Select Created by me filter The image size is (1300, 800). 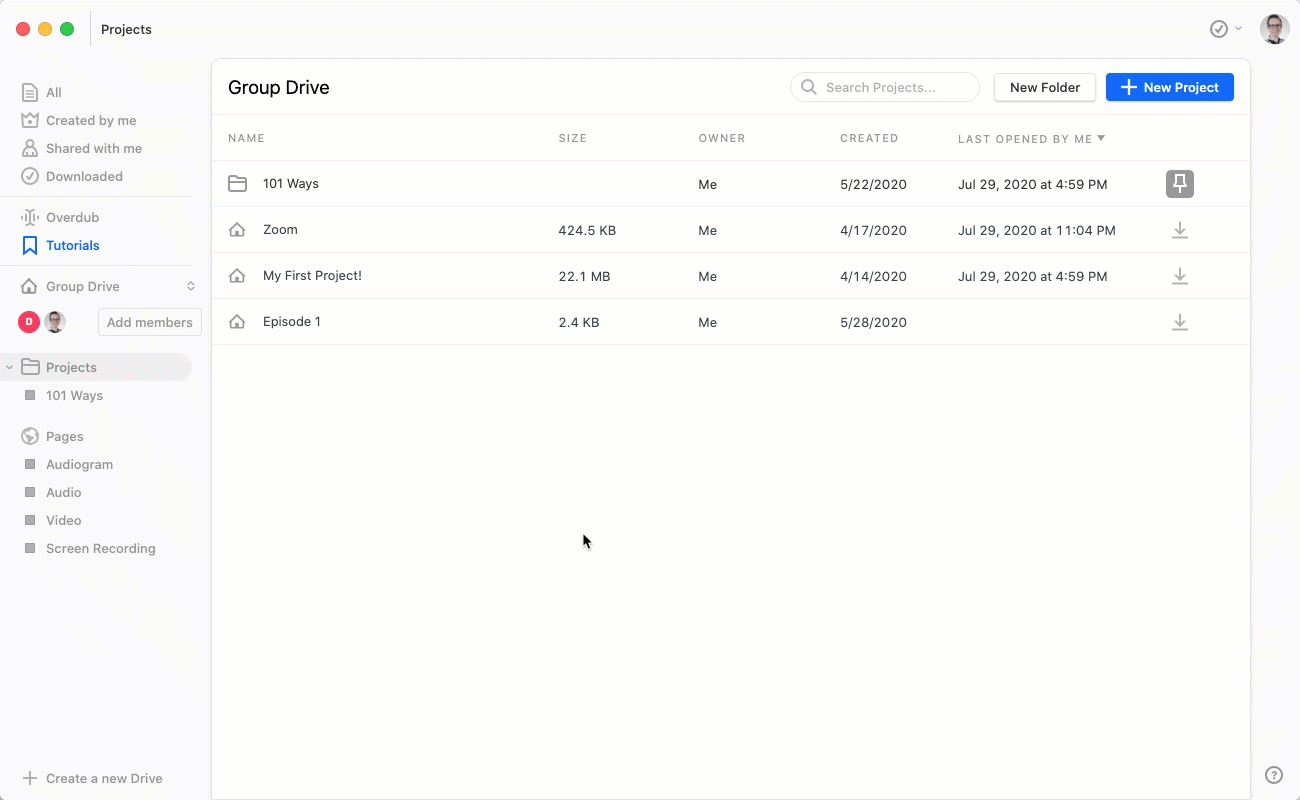pos(91,120)
